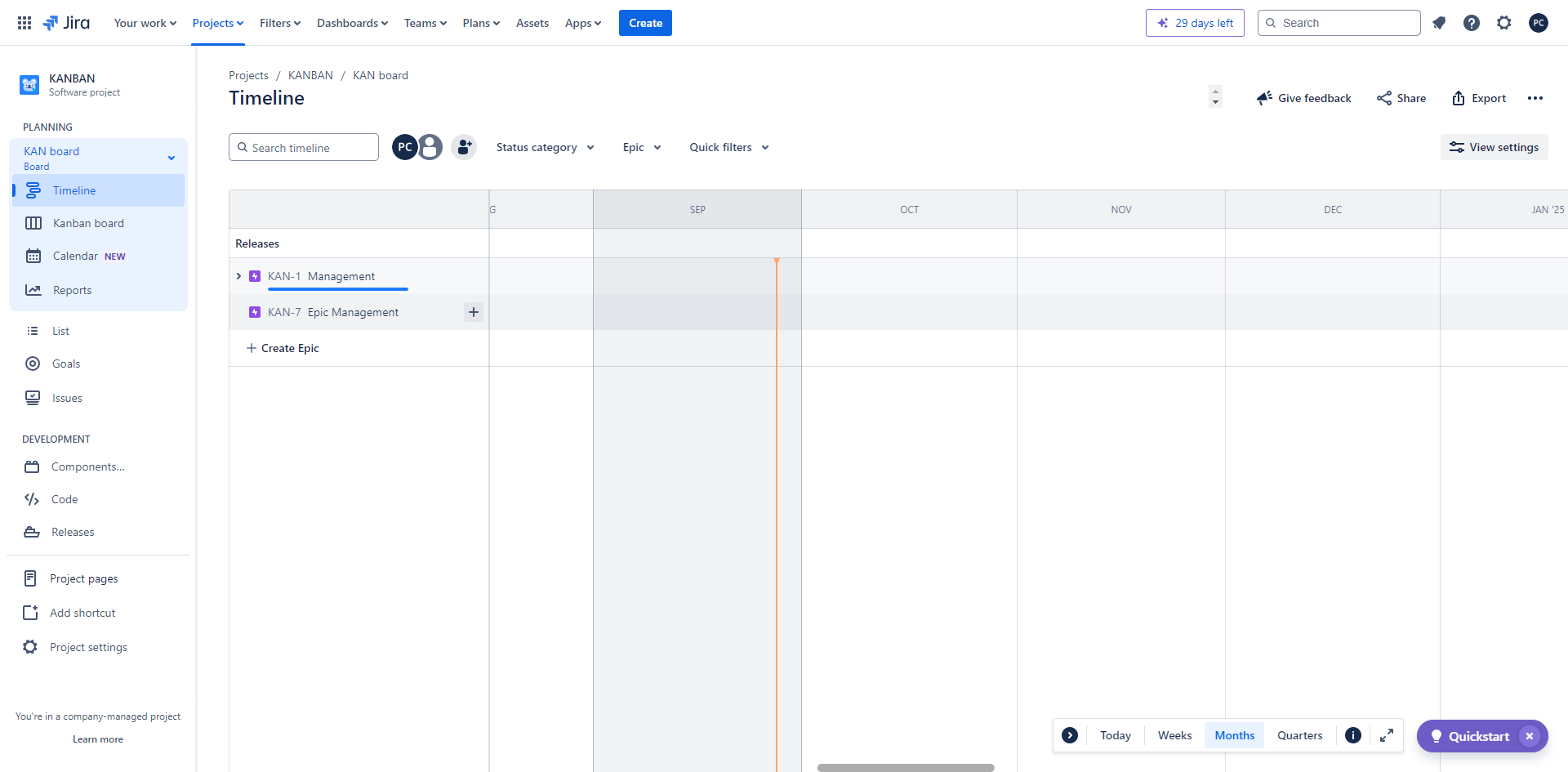Click the add people icon

[x=464, y=147]
